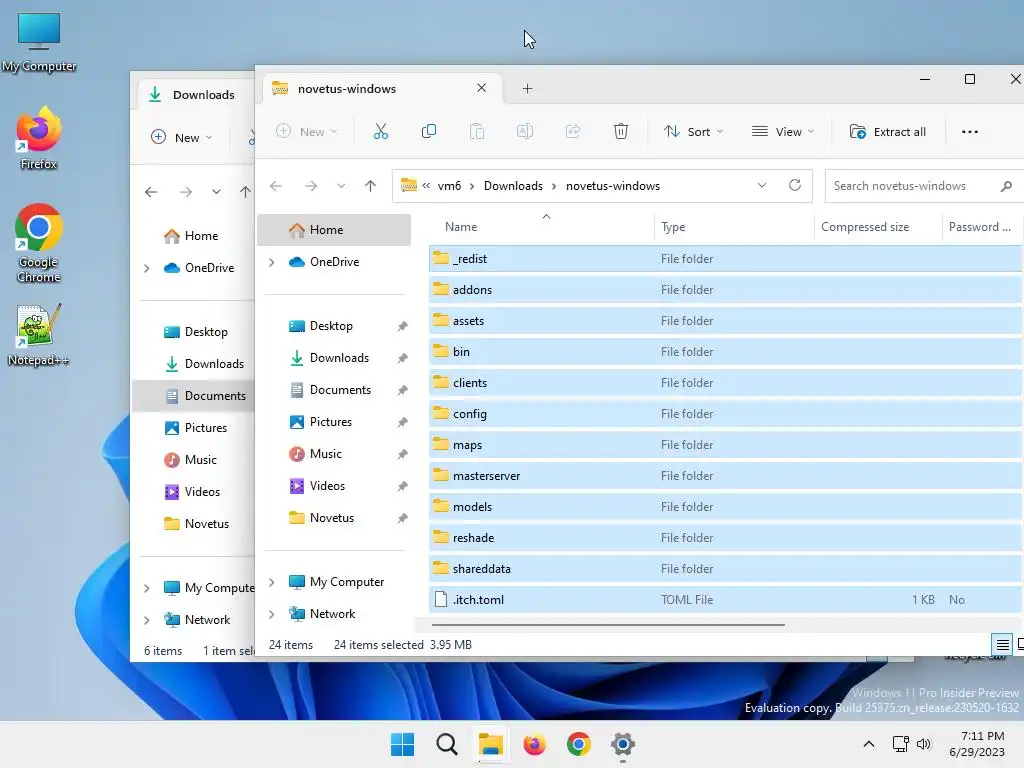Click the search magnifier in novetus-windows search box
1024x768 pixels.
tap(1006, 186)
